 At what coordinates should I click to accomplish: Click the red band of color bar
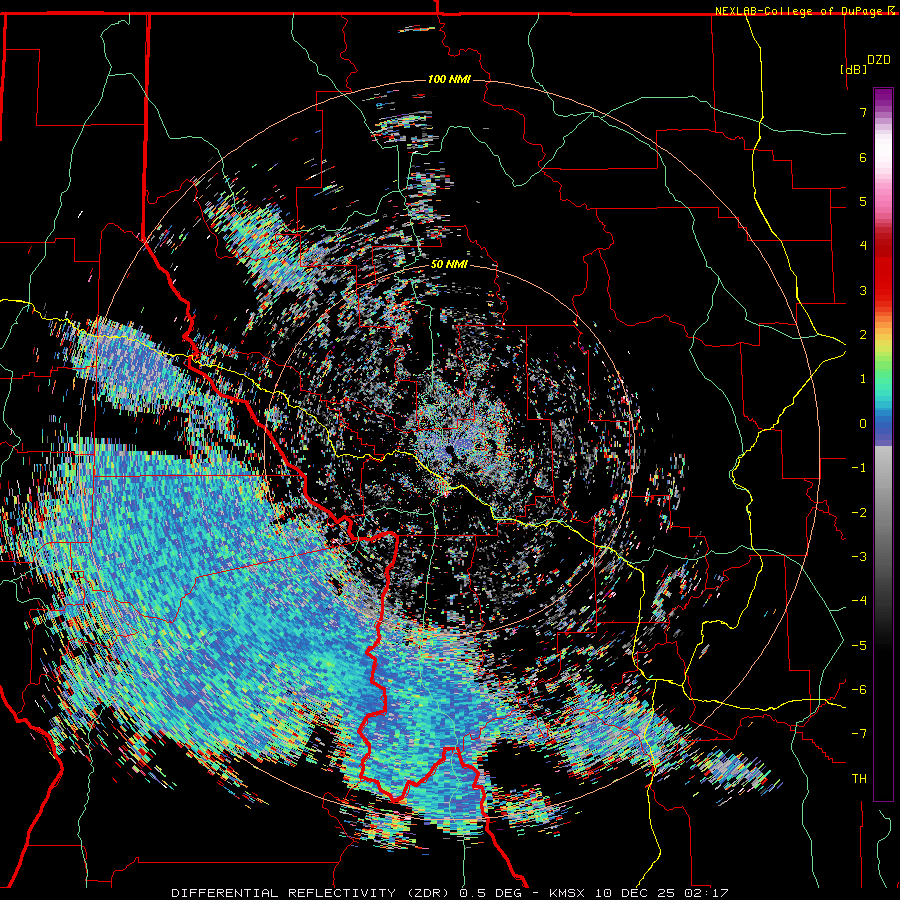(x=883, y=270)
